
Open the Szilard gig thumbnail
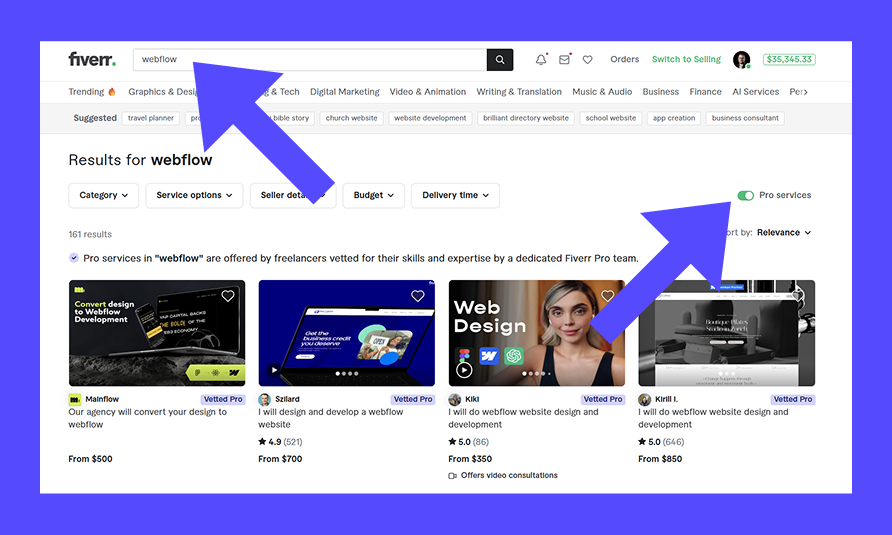click(346, 333)
